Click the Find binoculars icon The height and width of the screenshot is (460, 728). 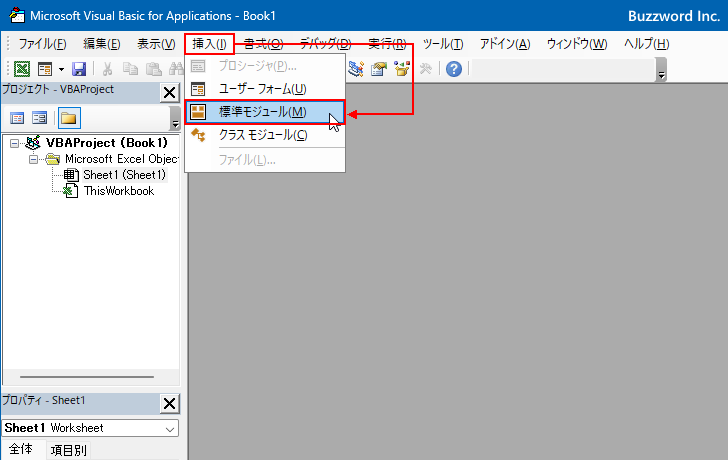pos(176,69)
